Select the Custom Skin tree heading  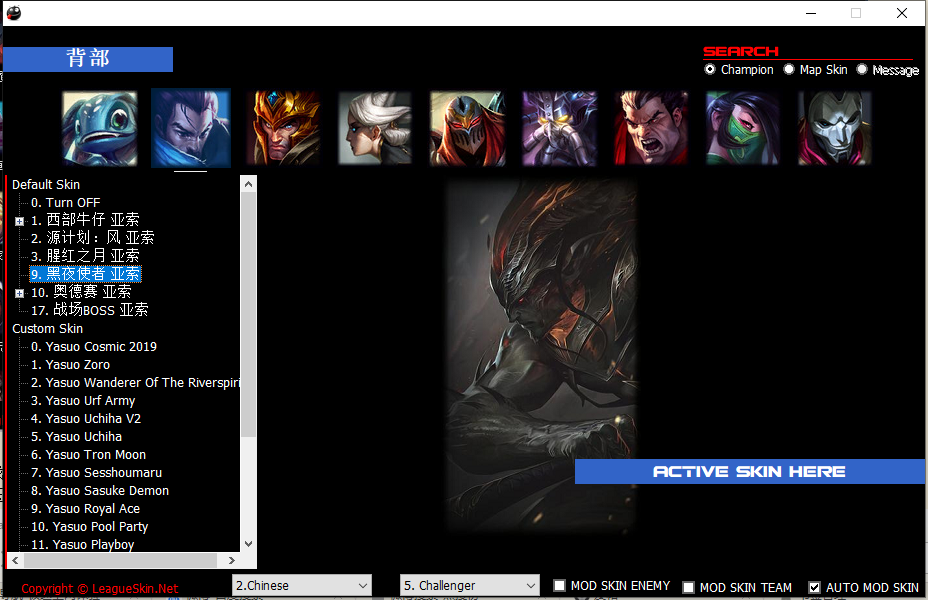point(47,328)
